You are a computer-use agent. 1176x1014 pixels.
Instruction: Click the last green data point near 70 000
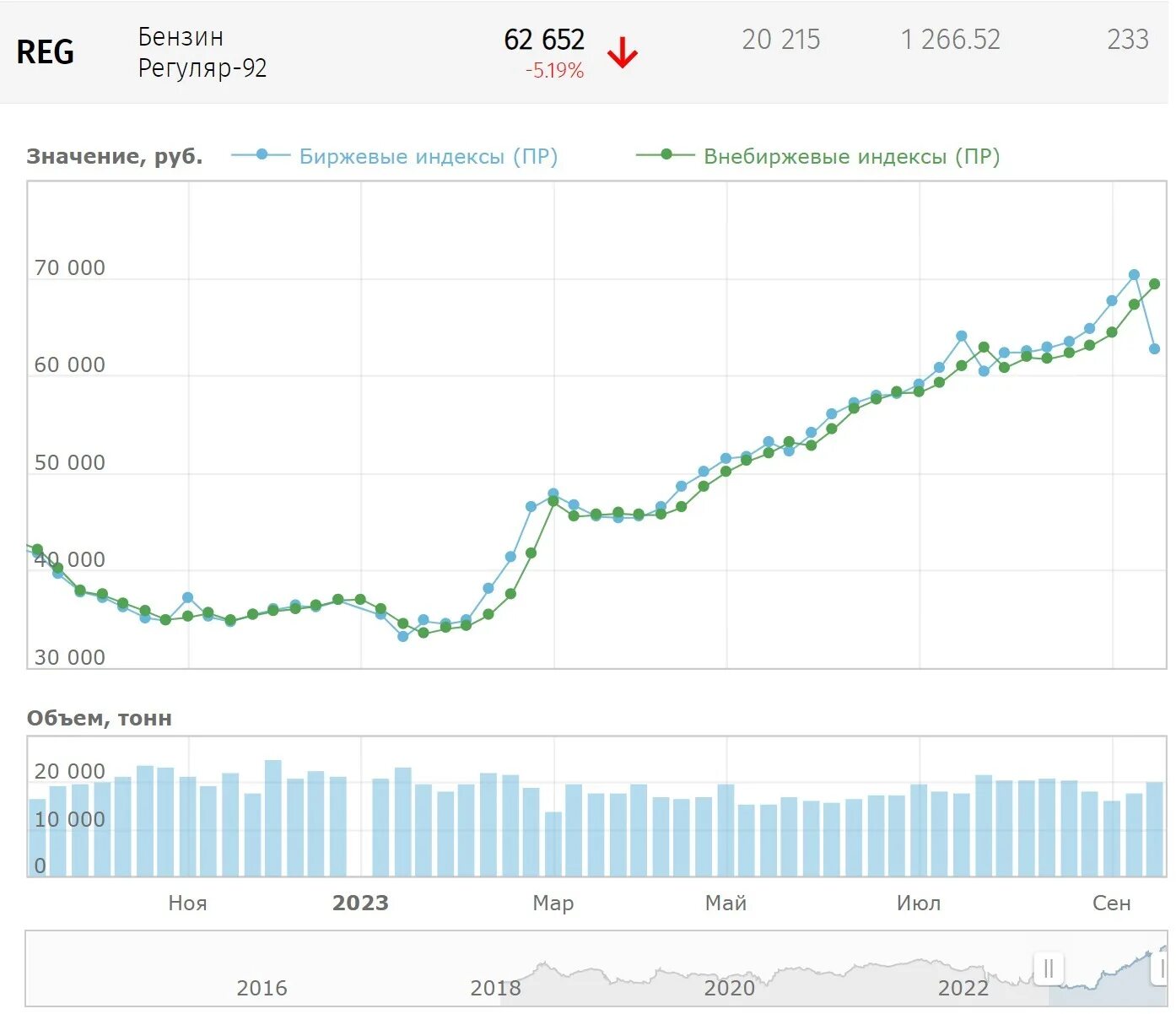click(x=1155, y=284)
